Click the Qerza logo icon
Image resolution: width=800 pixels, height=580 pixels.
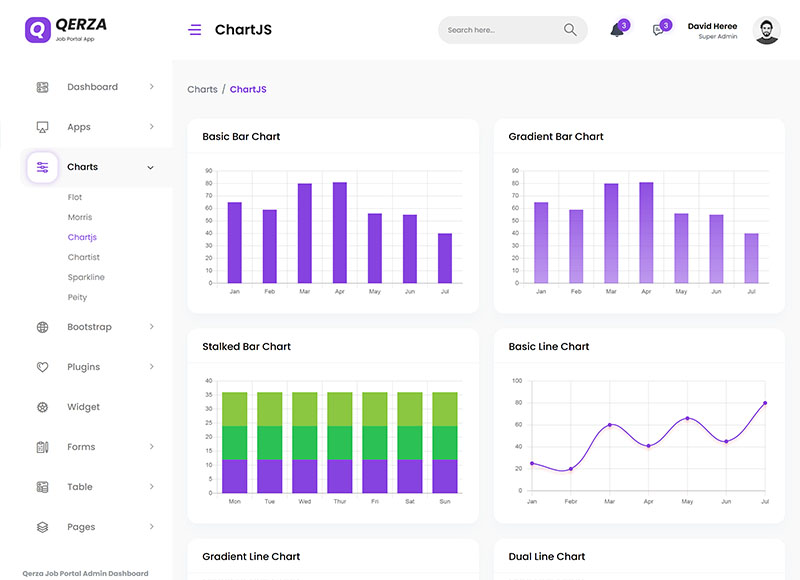(37, 29)
